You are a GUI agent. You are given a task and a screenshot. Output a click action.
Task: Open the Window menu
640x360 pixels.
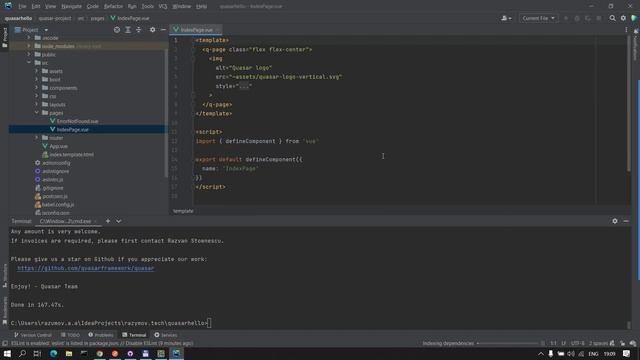tap(181, 6)
